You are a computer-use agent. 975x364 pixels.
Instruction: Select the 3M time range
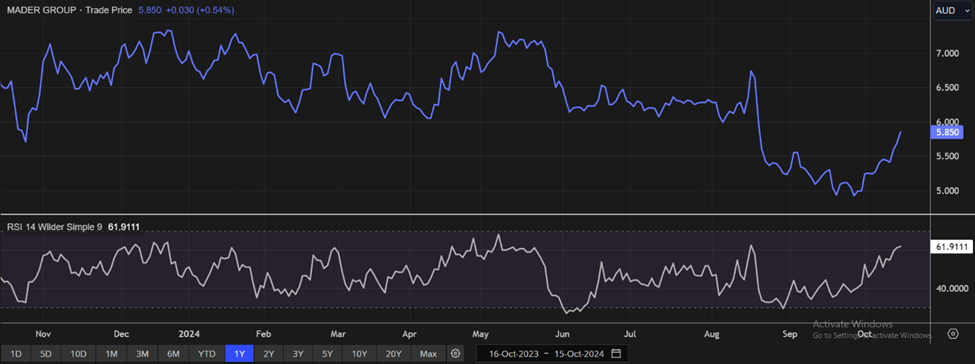tap(142, 353)
